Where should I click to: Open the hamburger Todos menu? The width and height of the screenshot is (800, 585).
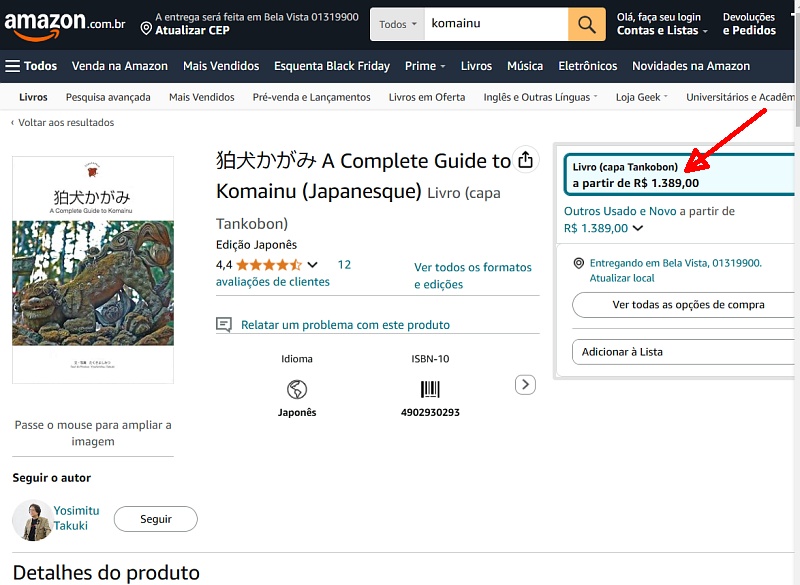(31, 66)
